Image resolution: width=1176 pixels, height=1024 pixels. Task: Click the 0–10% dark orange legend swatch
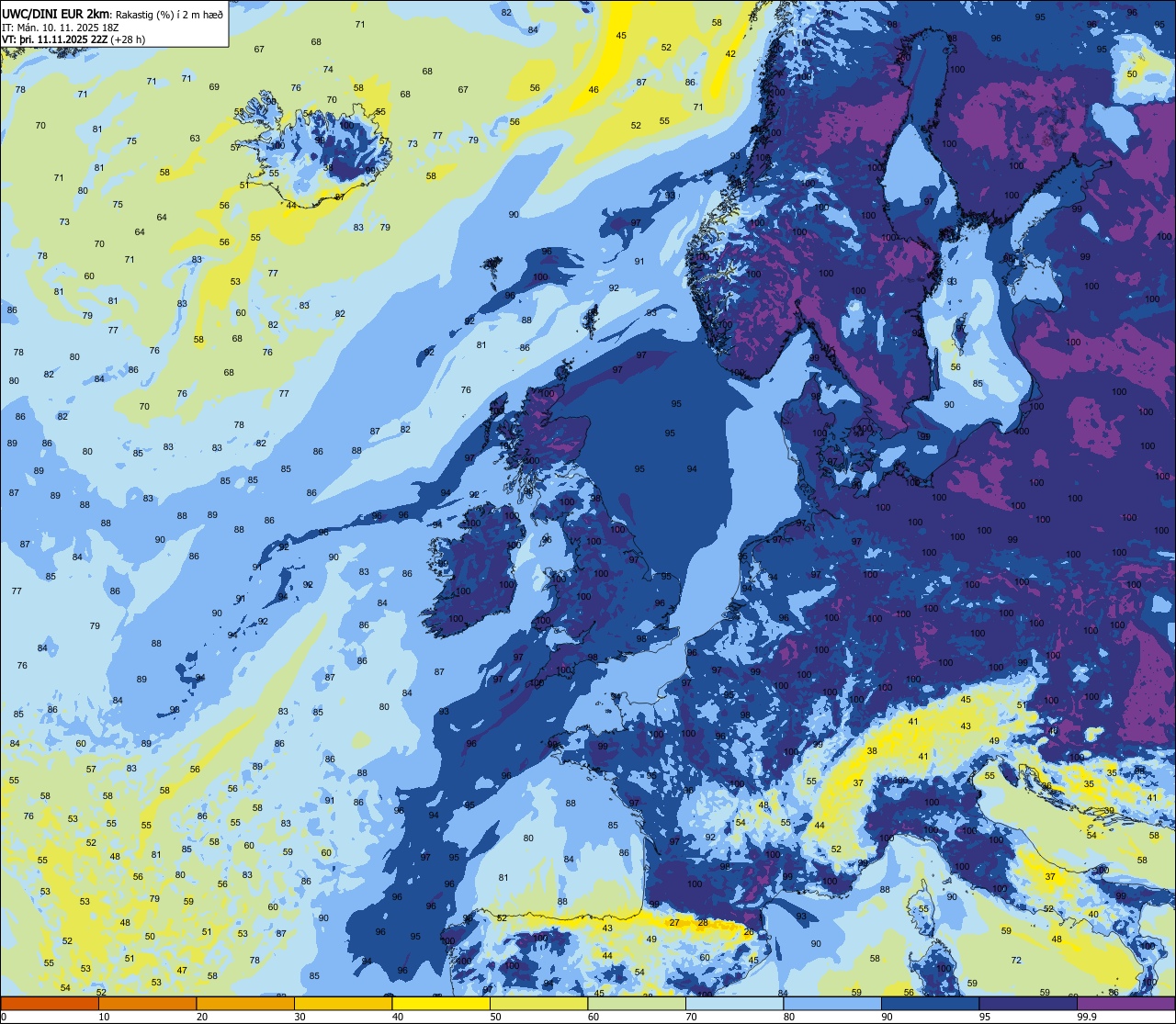point(50,1003)
